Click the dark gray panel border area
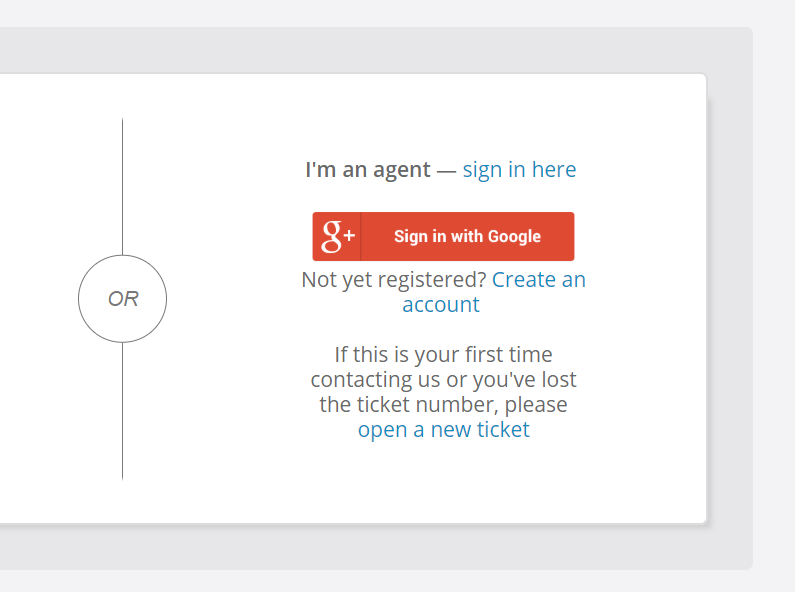This screenshot has width=795, height=592. point(730,300)
